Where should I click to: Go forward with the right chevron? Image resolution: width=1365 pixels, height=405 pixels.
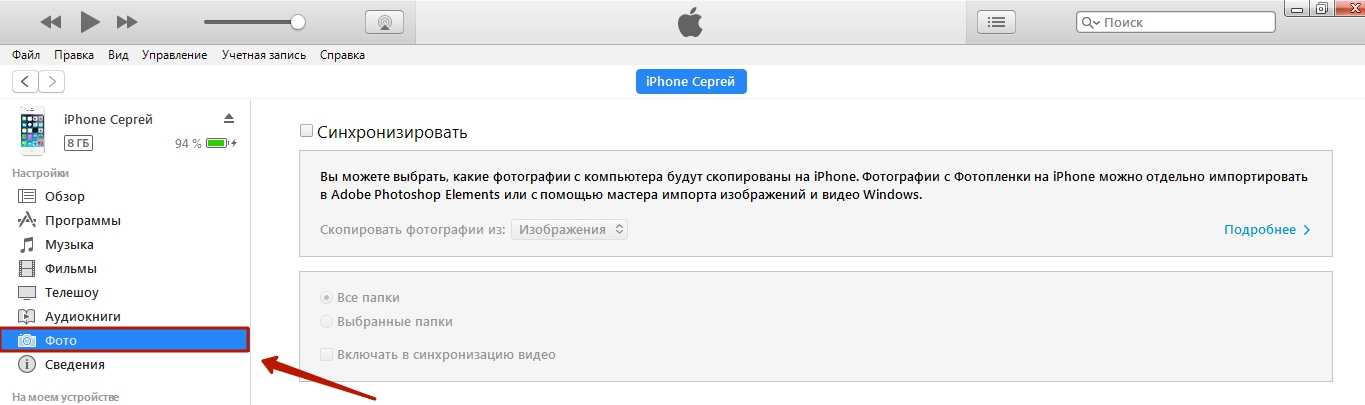52,82
